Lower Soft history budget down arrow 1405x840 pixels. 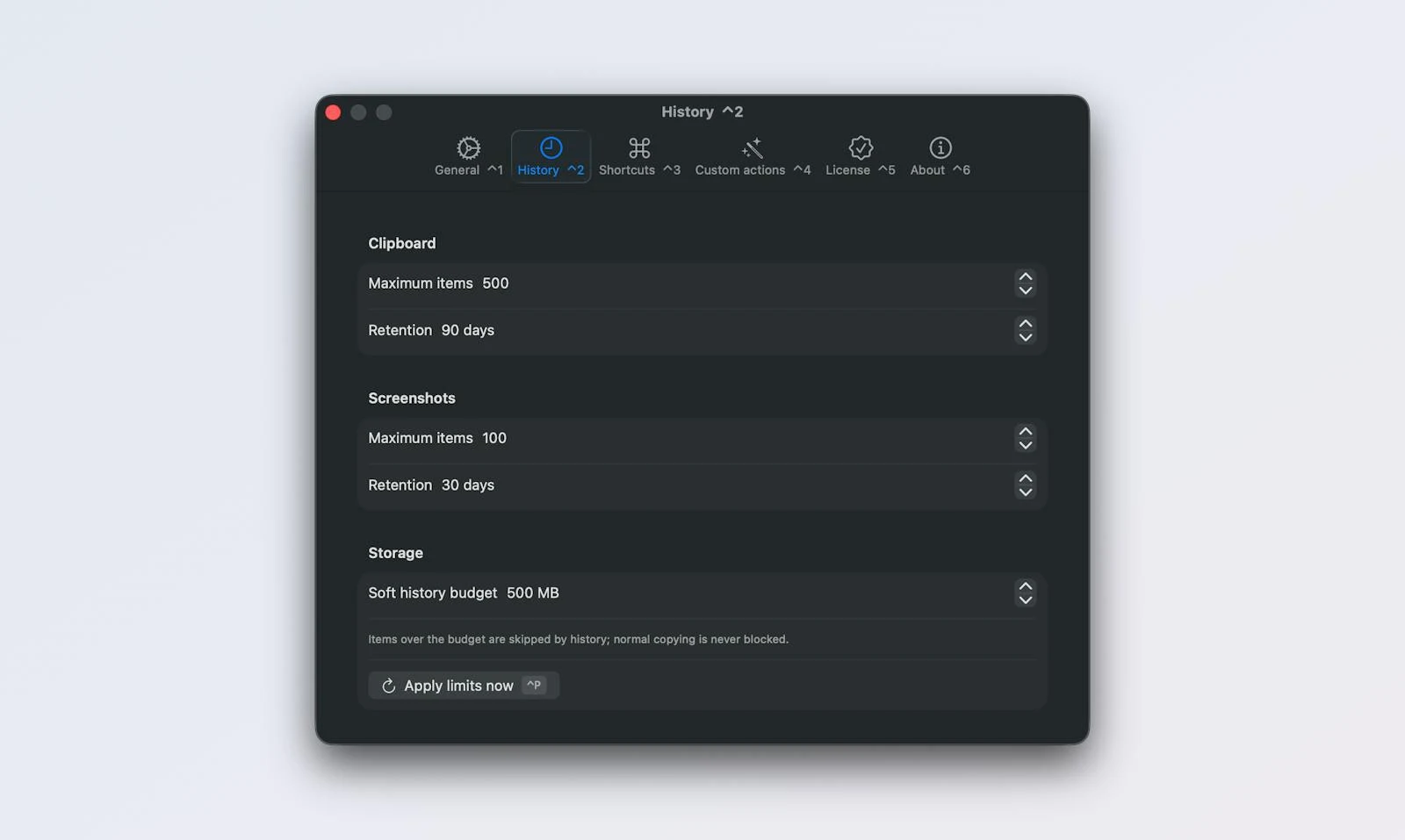click(x=1025, y=600)
